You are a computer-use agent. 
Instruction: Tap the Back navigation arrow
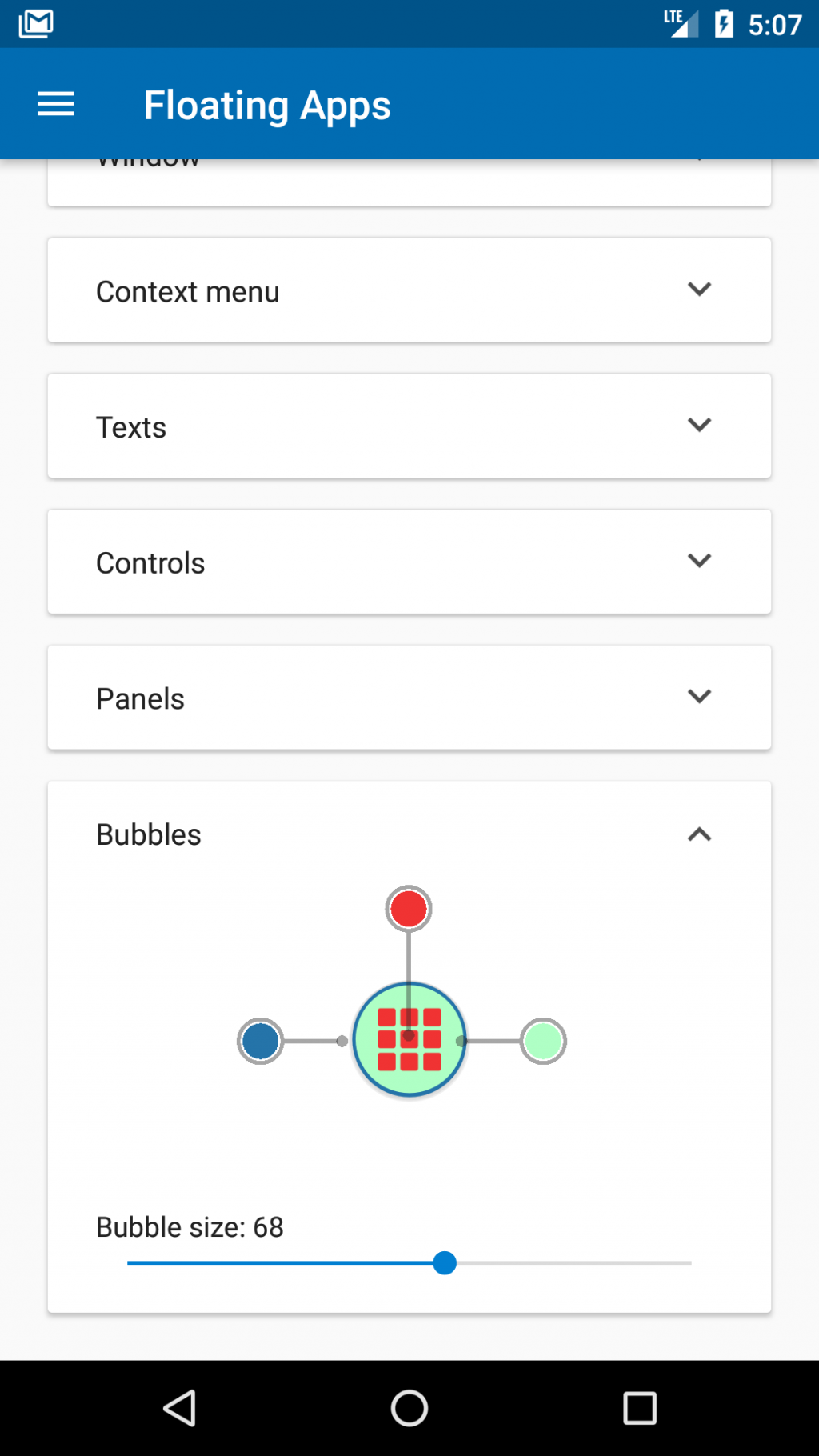pos(180,1410)
